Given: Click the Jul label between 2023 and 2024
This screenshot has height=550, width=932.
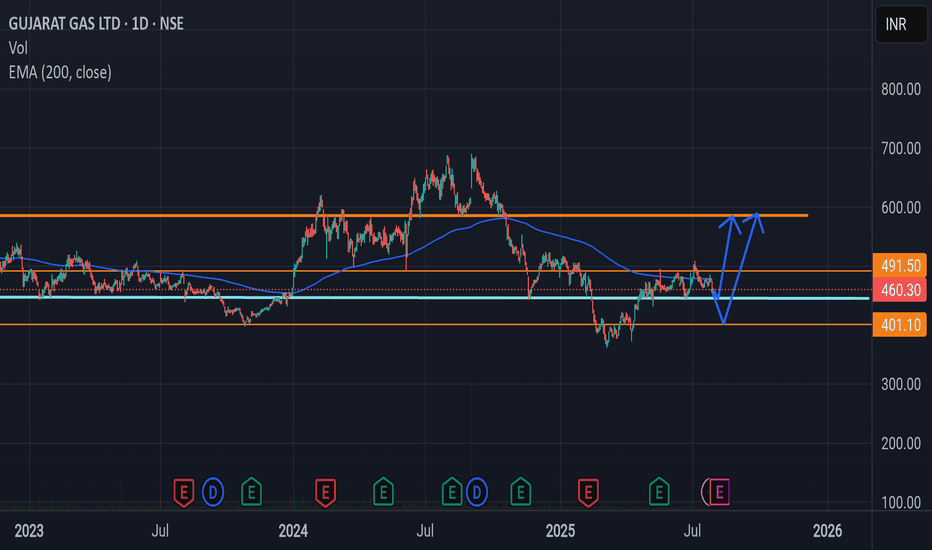Looking at the screenshot, I should 160,531.
